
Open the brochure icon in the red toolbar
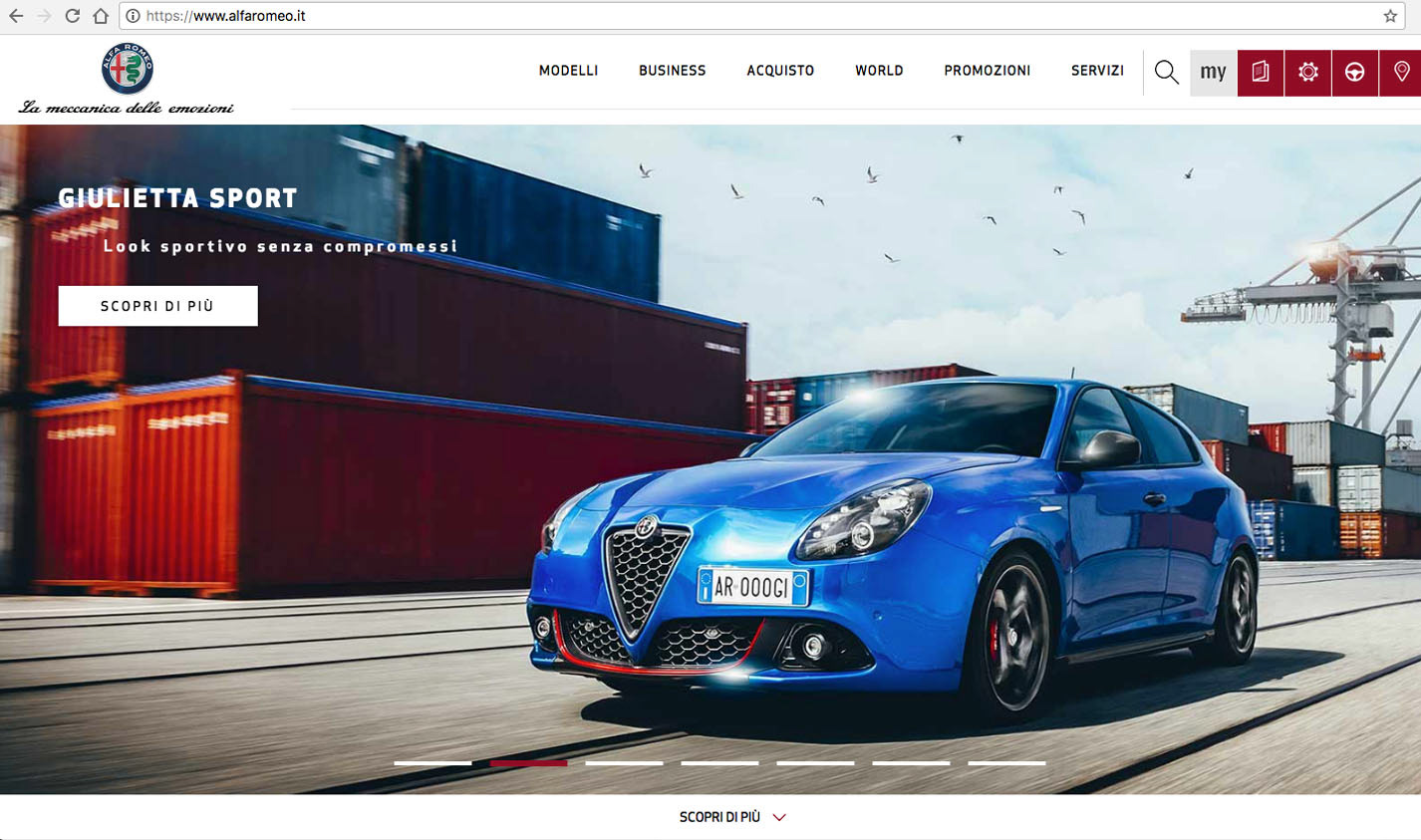[1261, 73]
